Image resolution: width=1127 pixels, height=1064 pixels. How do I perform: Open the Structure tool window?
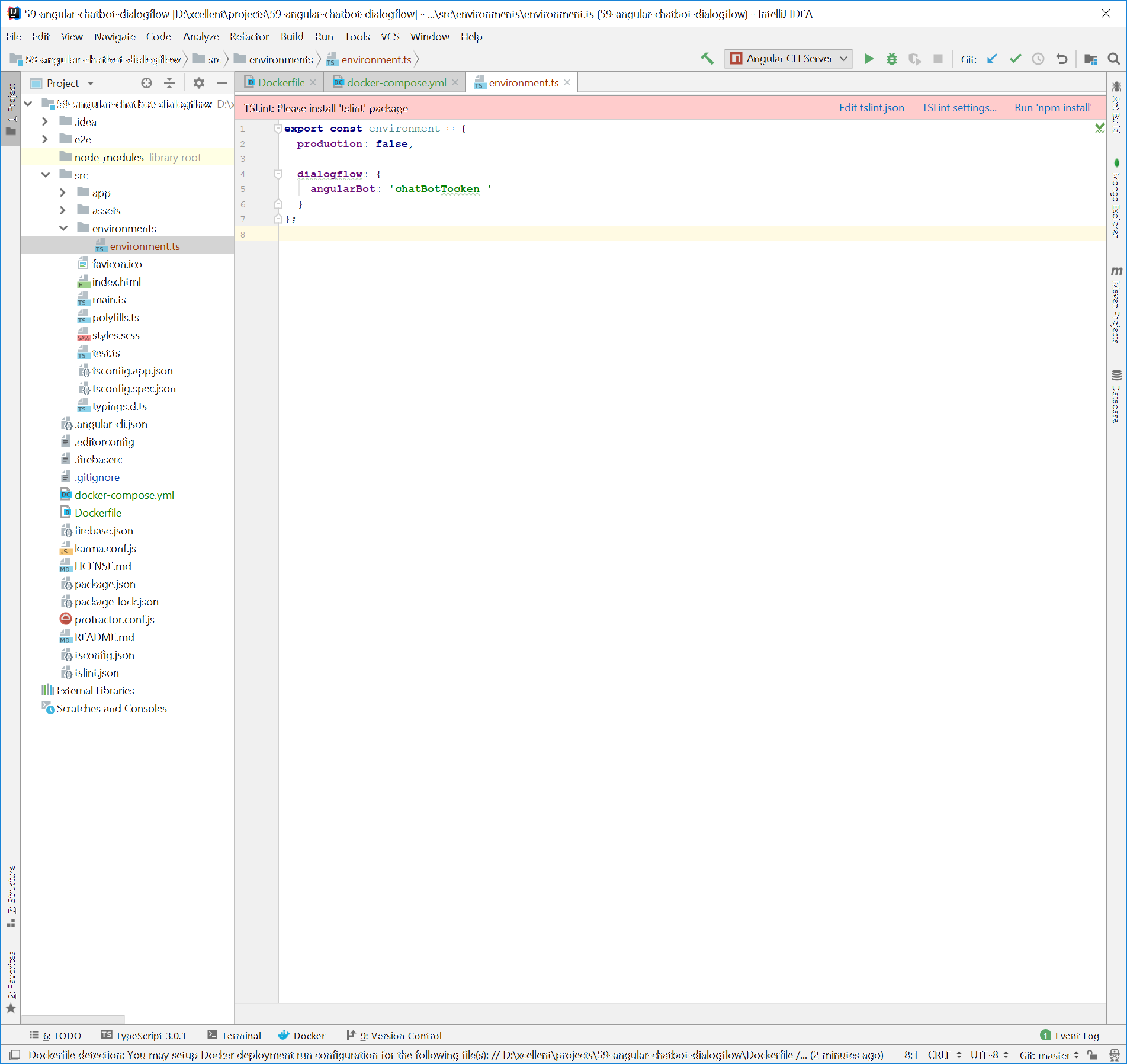coord(11,896)
